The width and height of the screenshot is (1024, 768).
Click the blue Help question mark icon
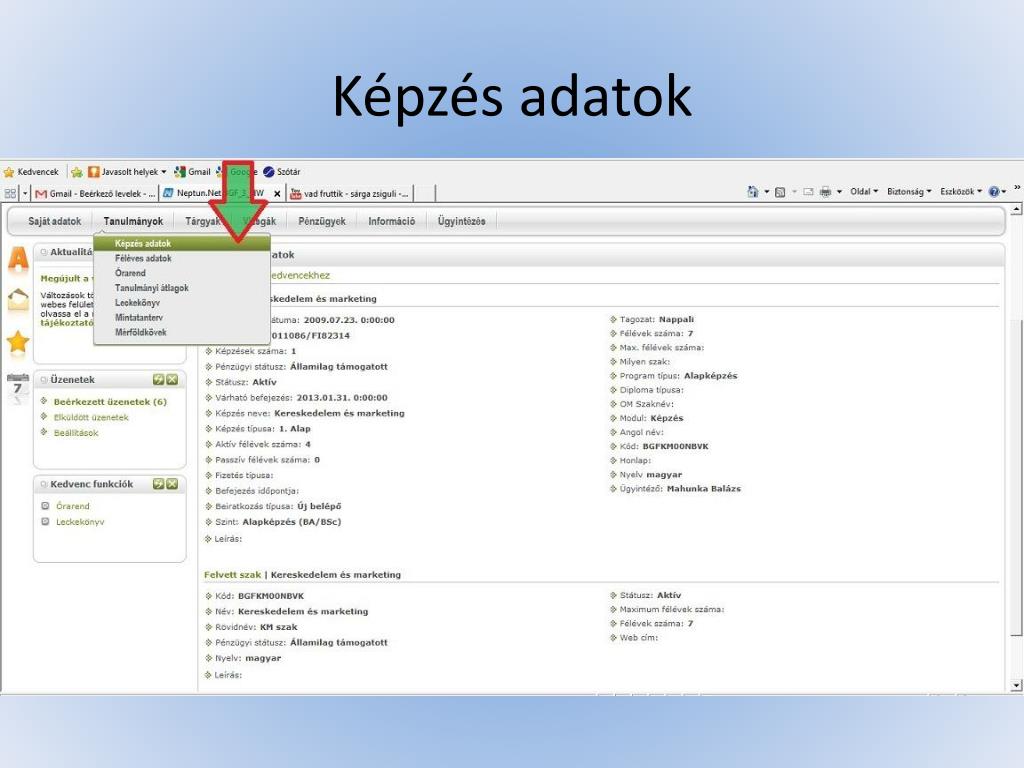[x=994, y=192]
